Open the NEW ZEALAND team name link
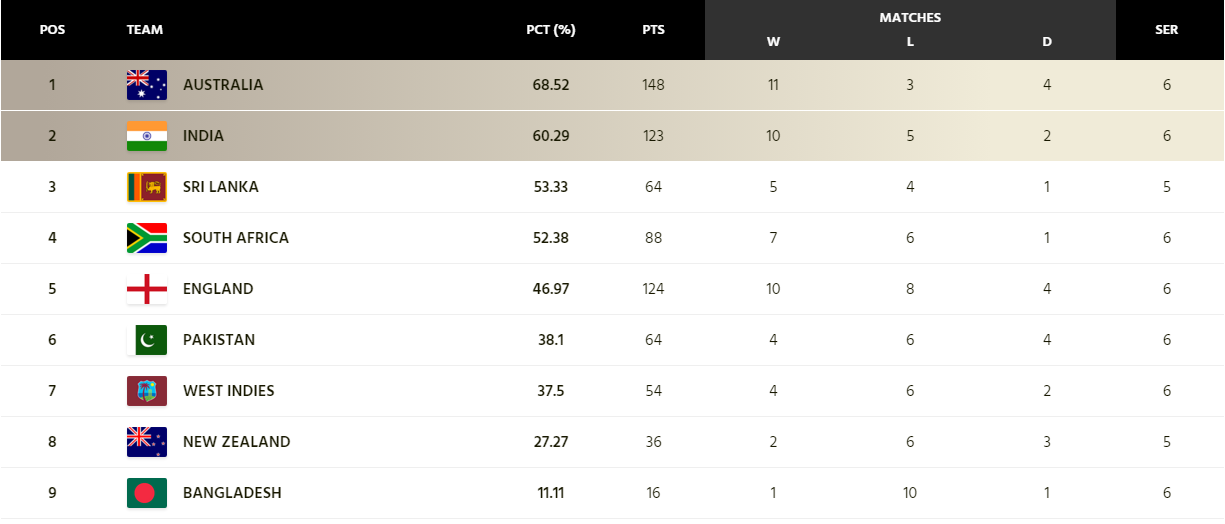This screenshot has width=1225, height=524. [237, 442]
